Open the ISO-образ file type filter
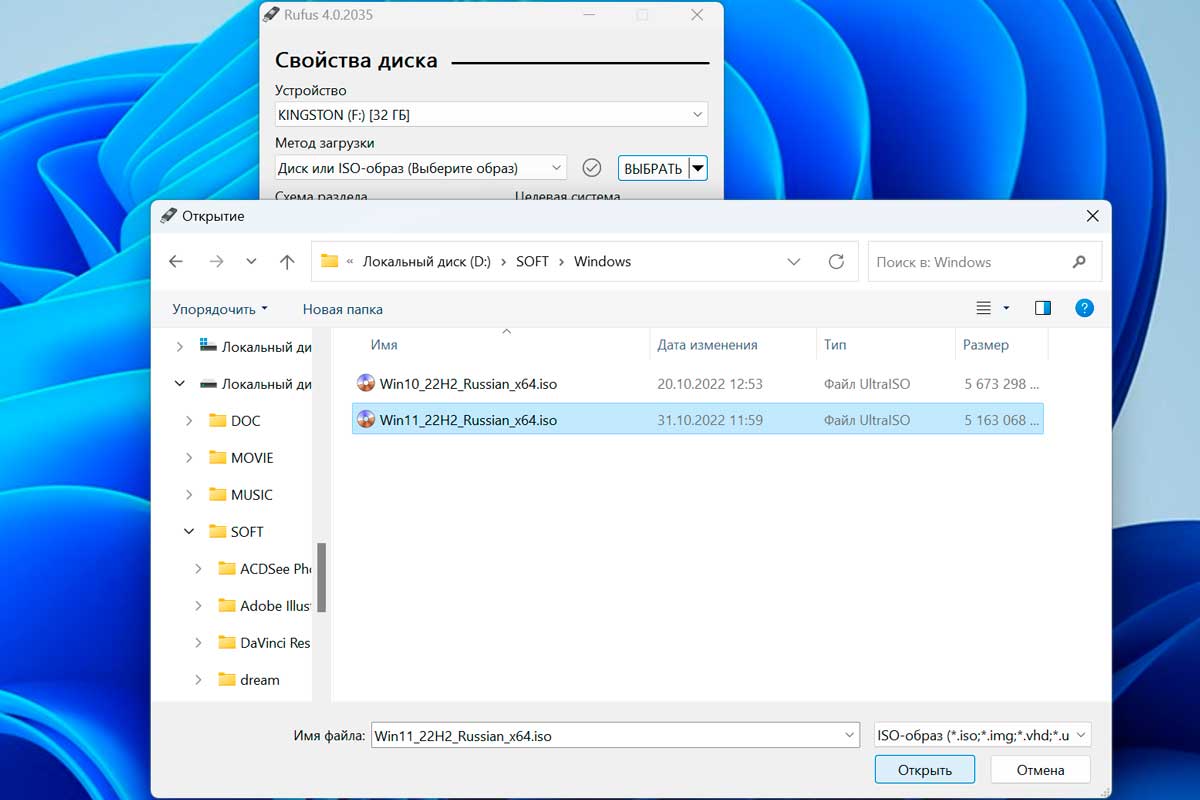 point(982,736)
